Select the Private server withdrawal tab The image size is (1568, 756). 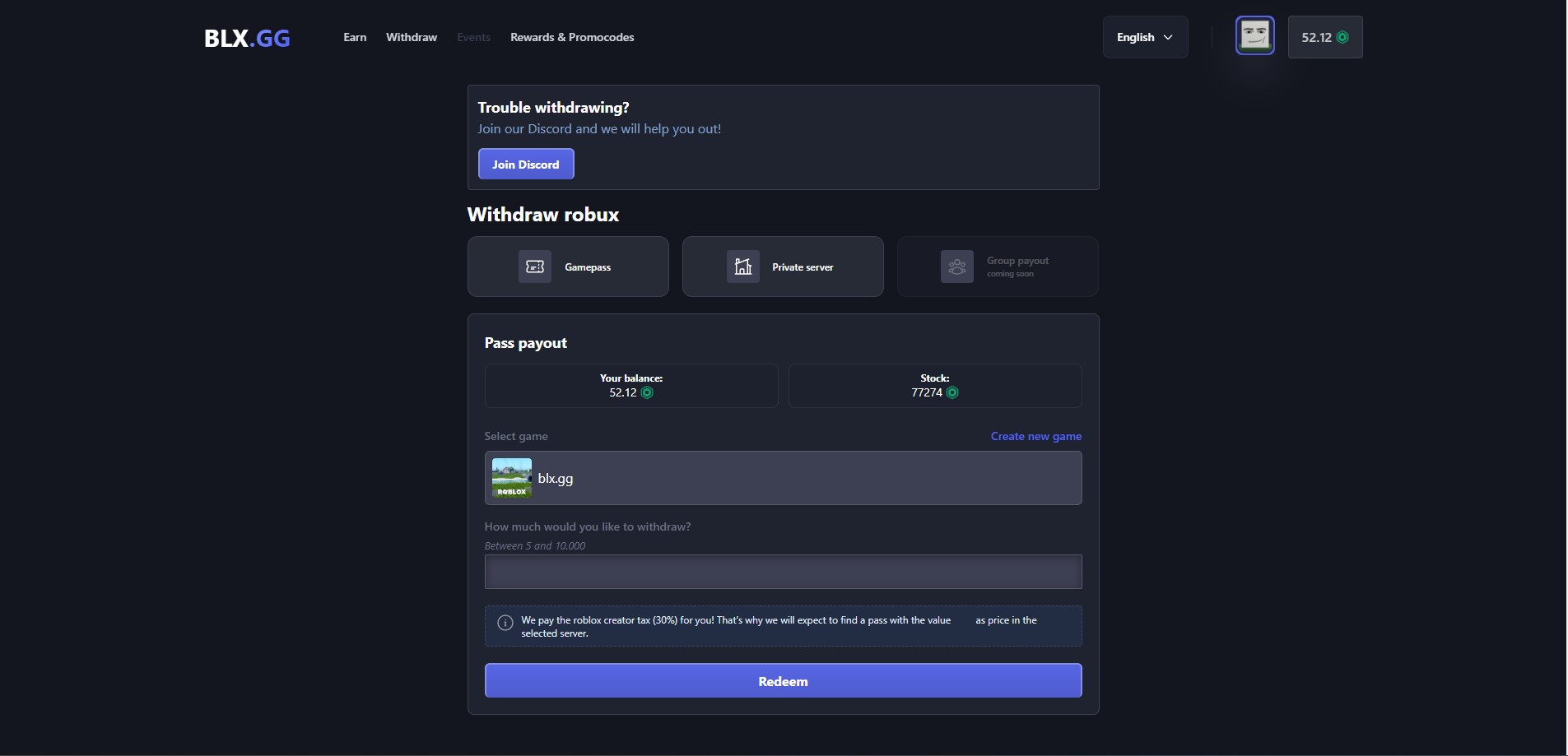(783, 267)
